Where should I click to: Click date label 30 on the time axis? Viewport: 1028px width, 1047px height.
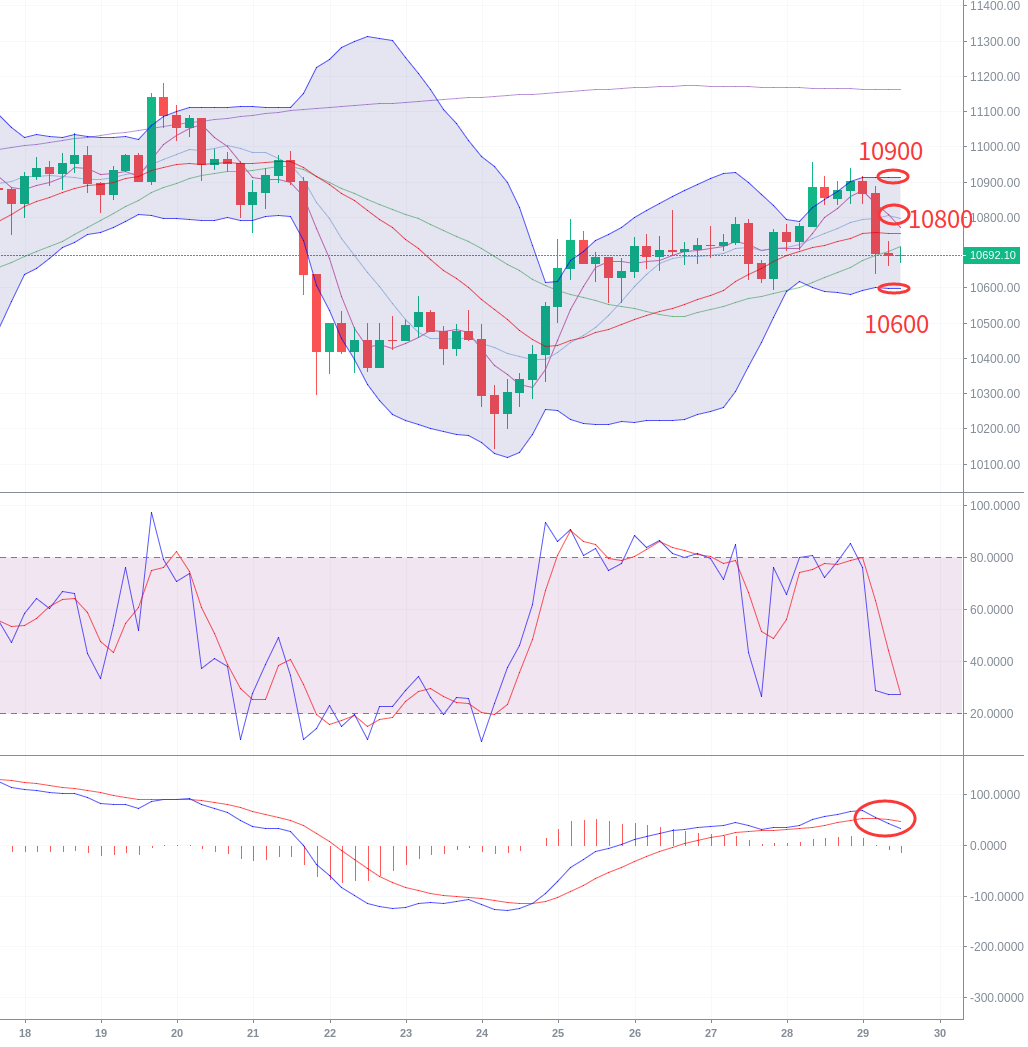click(x=940, y=1033)
